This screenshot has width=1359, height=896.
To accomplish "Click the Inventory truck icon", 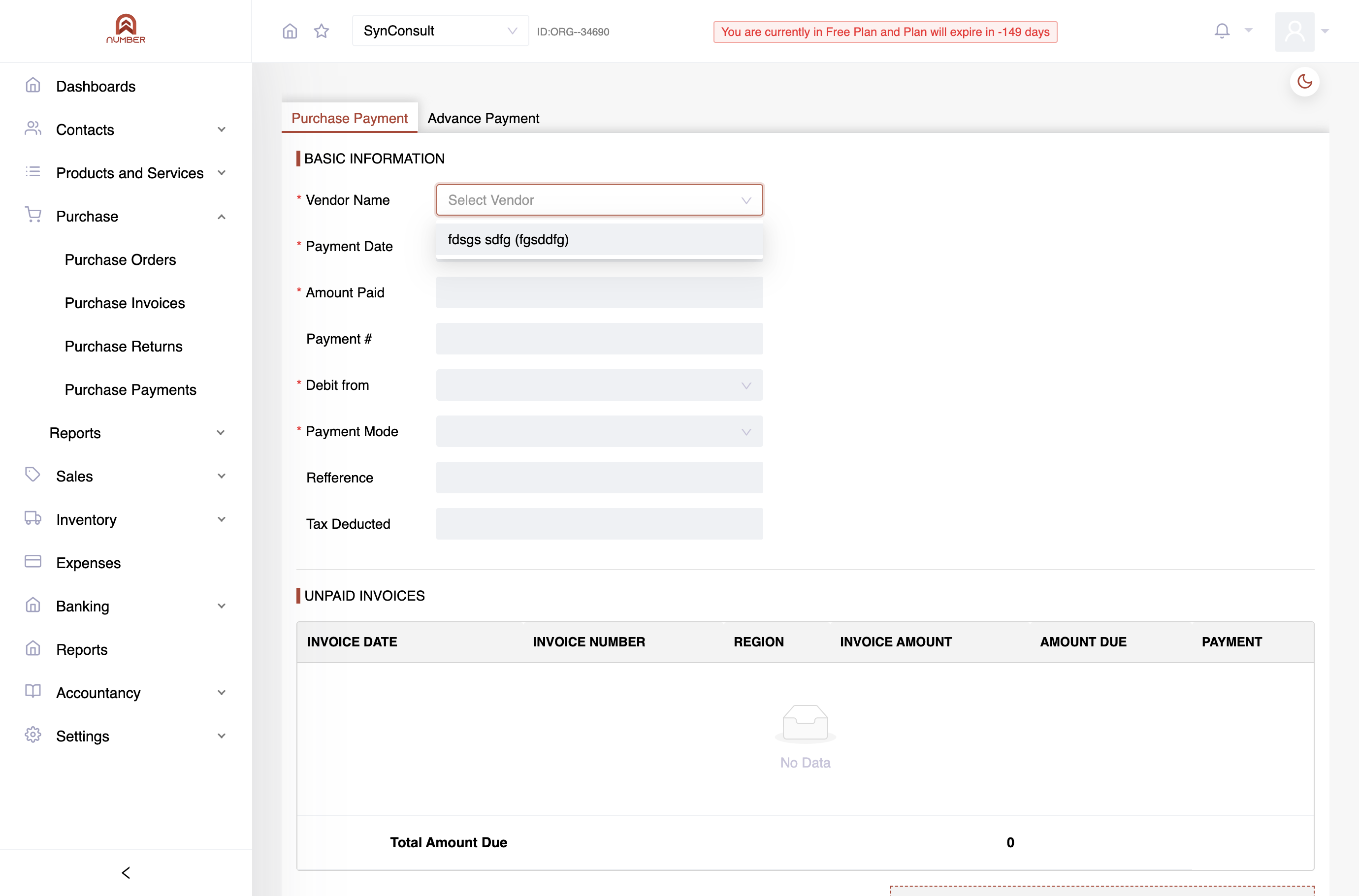I will coord(33,518).
